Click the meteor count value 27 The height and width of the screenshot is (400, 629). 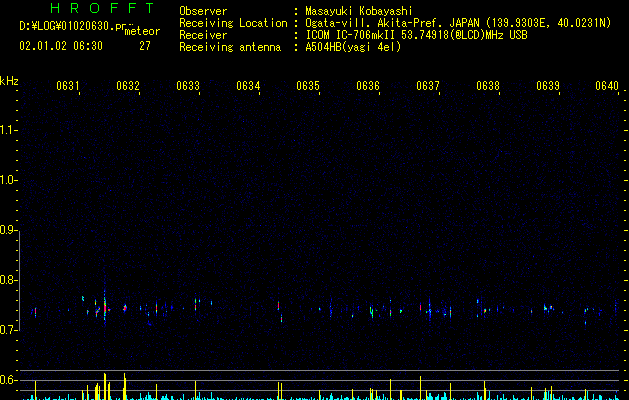click(145, 46)
